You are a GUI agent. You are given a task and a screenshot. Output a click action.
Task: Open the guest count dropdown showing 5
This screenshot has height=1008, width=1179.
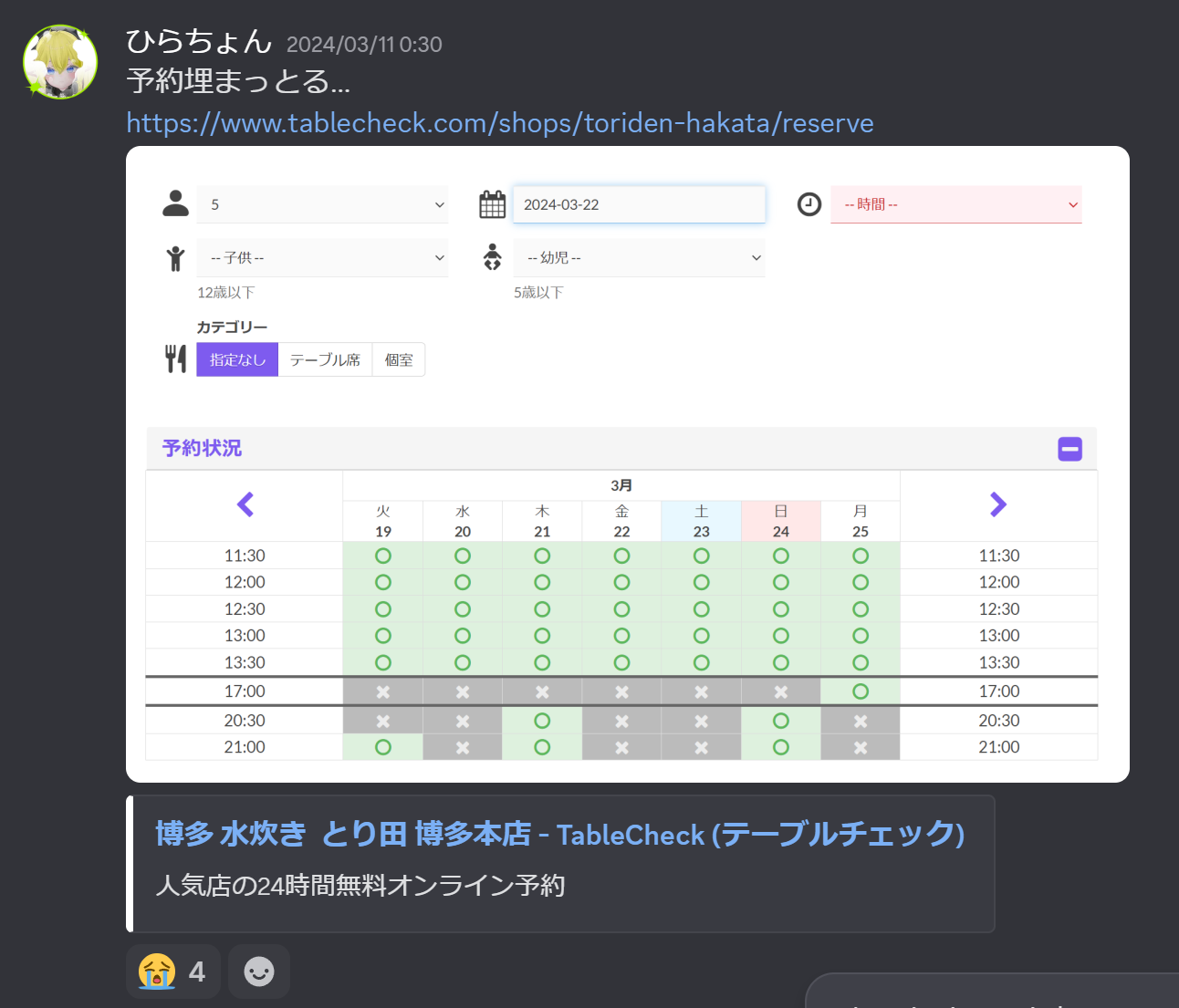pyautogui.click(x=323, y=204)
